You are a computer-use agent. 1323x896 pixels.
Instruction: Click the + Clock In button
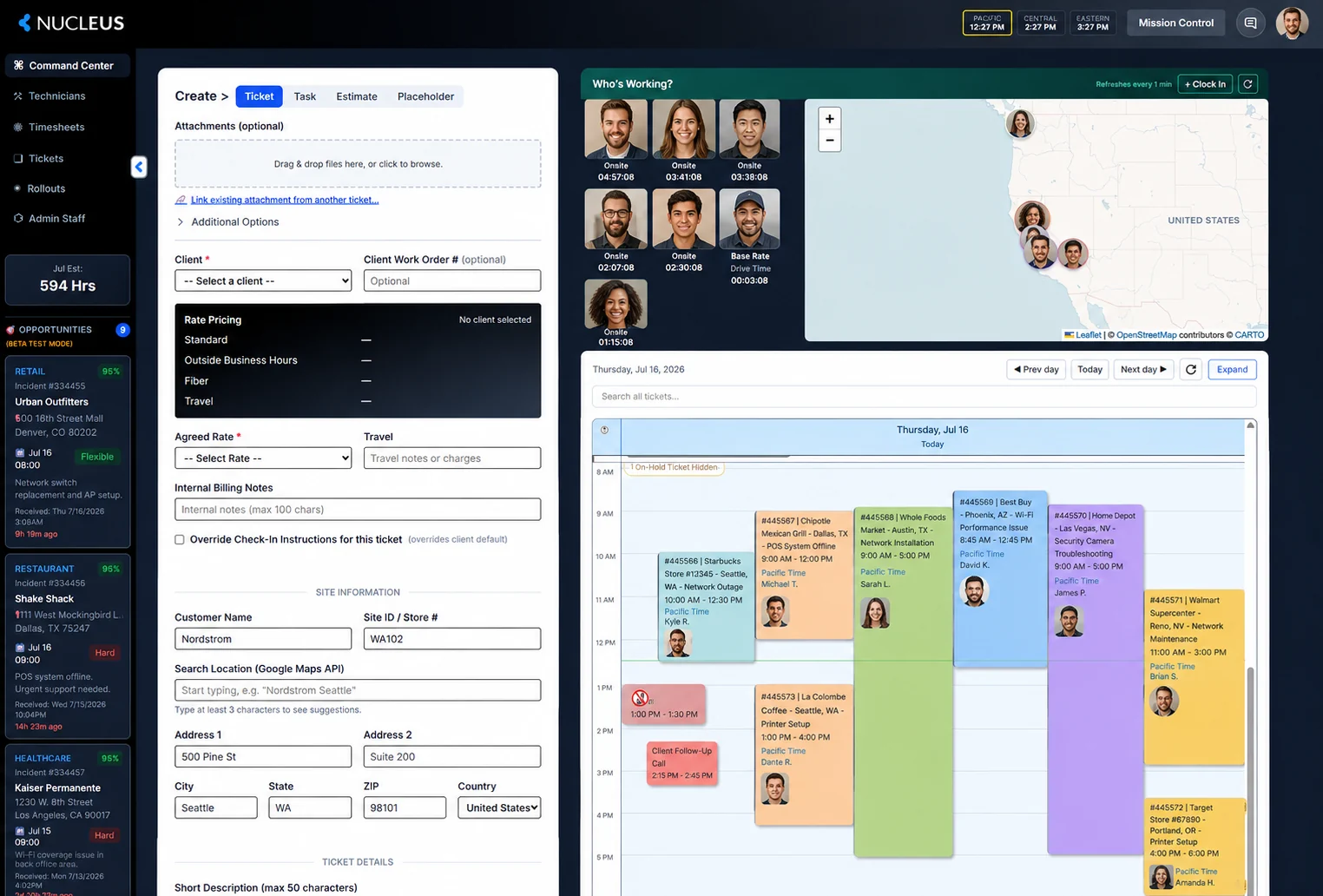pos(1205,84)
